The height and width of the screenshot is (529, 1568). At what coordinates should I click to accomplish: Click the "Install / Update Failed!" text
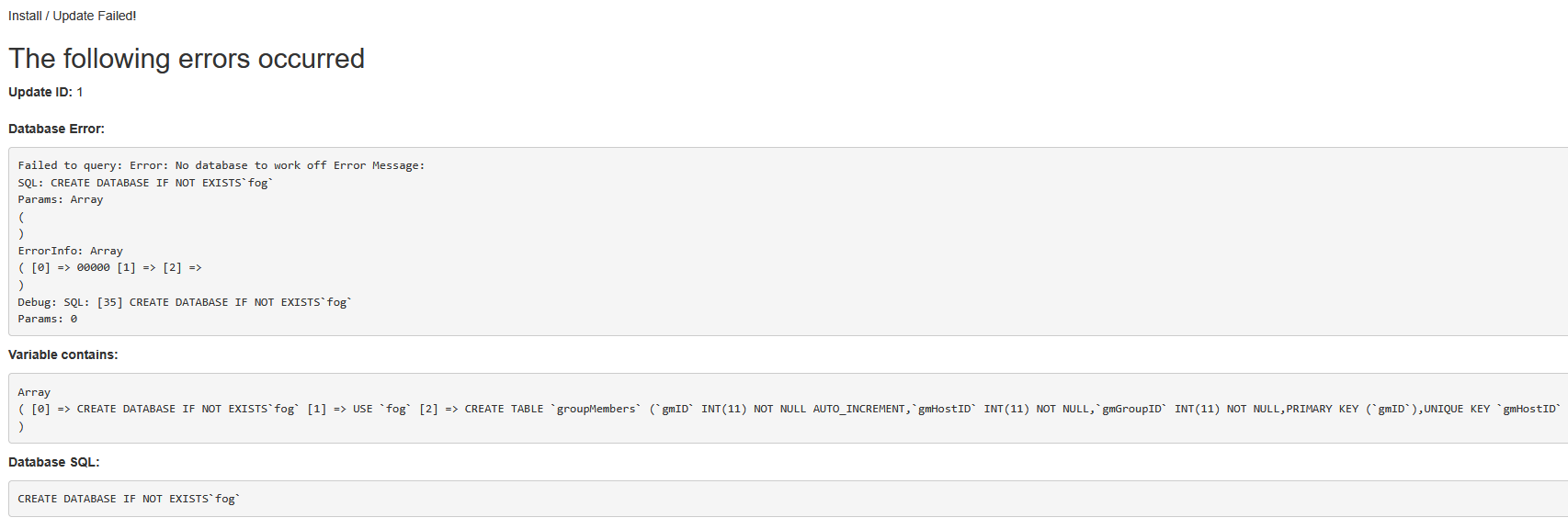(73, 16)
